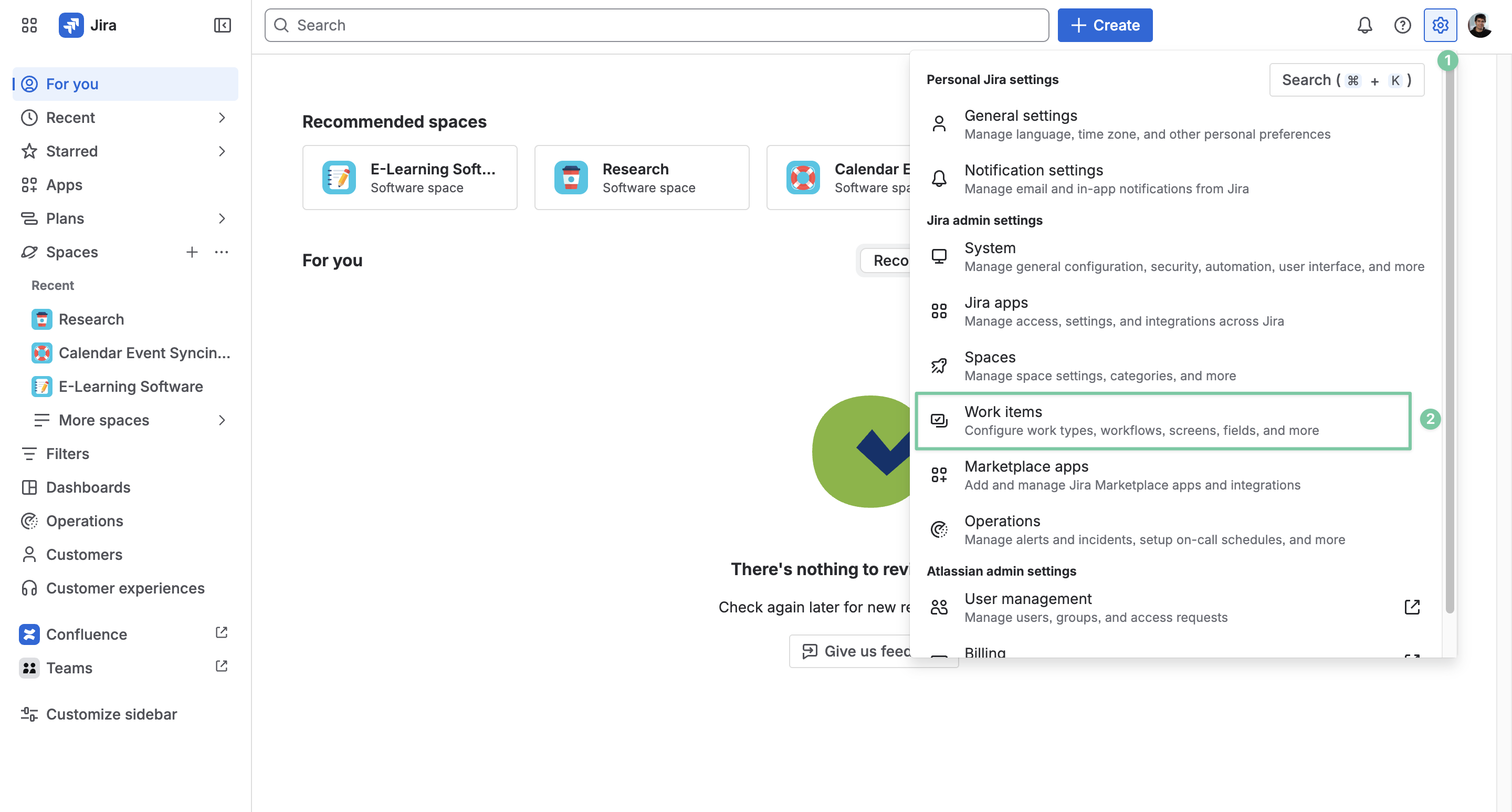Open the user profile avatar

(1479, 25)
